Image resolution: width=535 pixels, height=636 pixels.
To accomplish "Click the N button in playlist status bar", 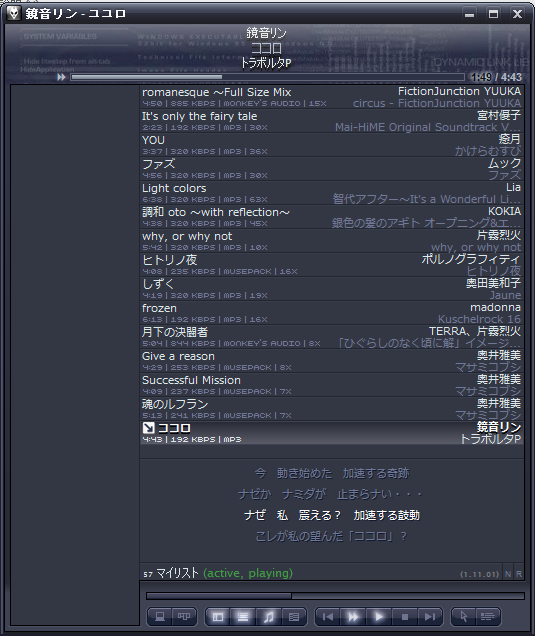I will (x=508, y=574).
